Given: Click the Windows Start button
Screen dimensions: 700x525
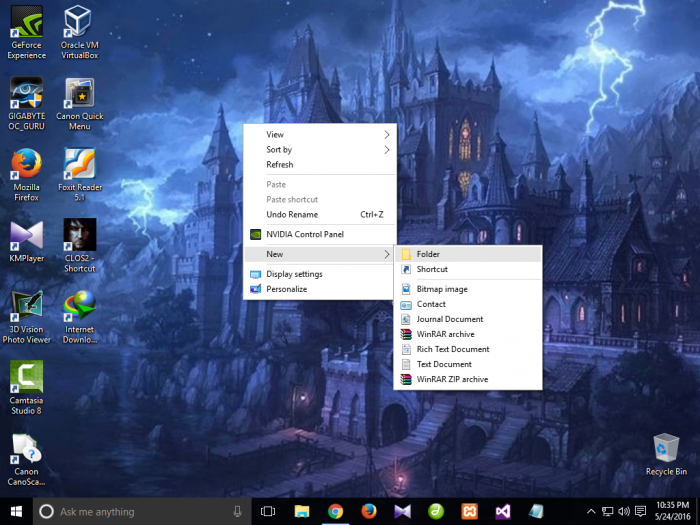Looking at the screenshot, I should pyautogui.click(x=14, y=511).
